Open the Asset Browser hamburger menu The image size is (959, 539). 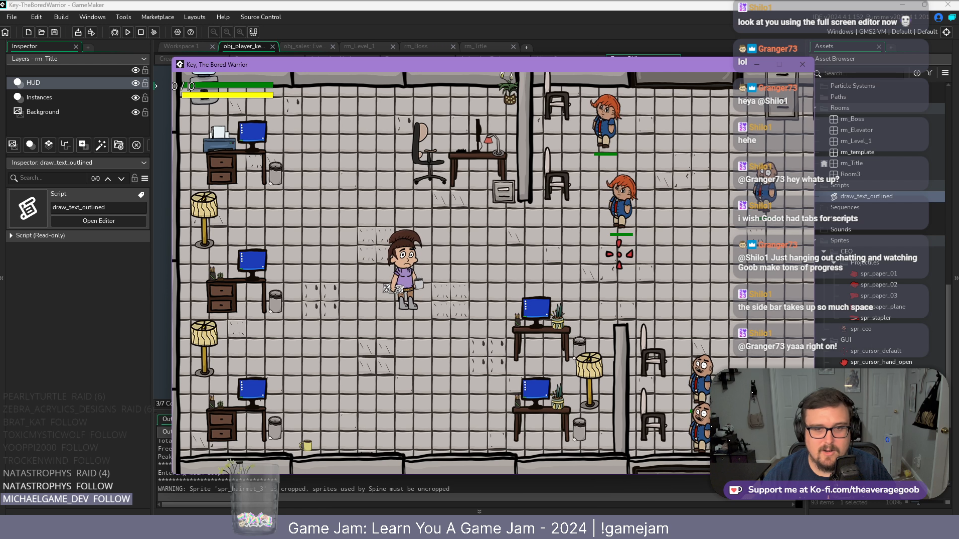[x=945, y=73]
